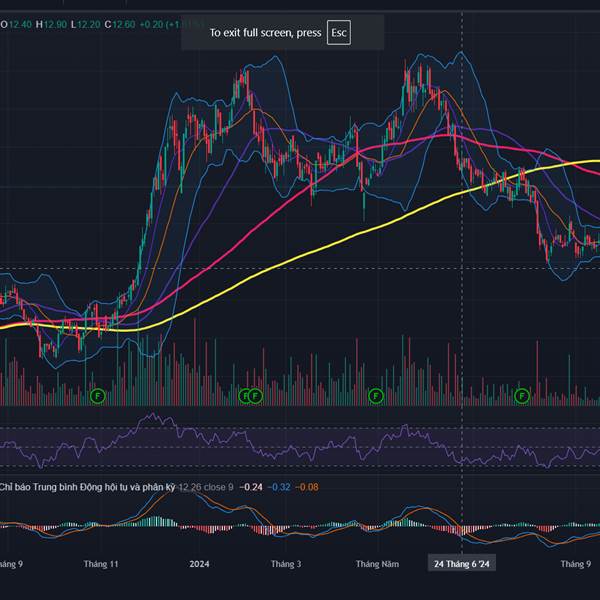This screenshot has width=600, height=600.
Task: Click the "To exit full screen" notification text
Action: 265,33
